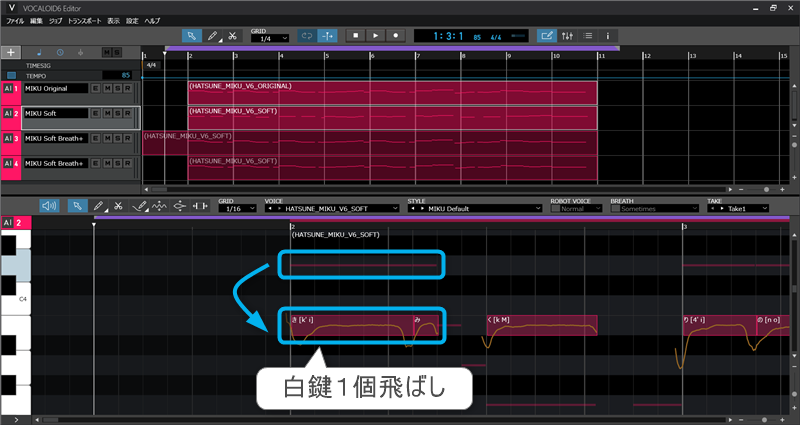Click the clock icon above the track list
Image resolution: width=800 pixels, height=425 pixels.
click(x=60, y=53)
